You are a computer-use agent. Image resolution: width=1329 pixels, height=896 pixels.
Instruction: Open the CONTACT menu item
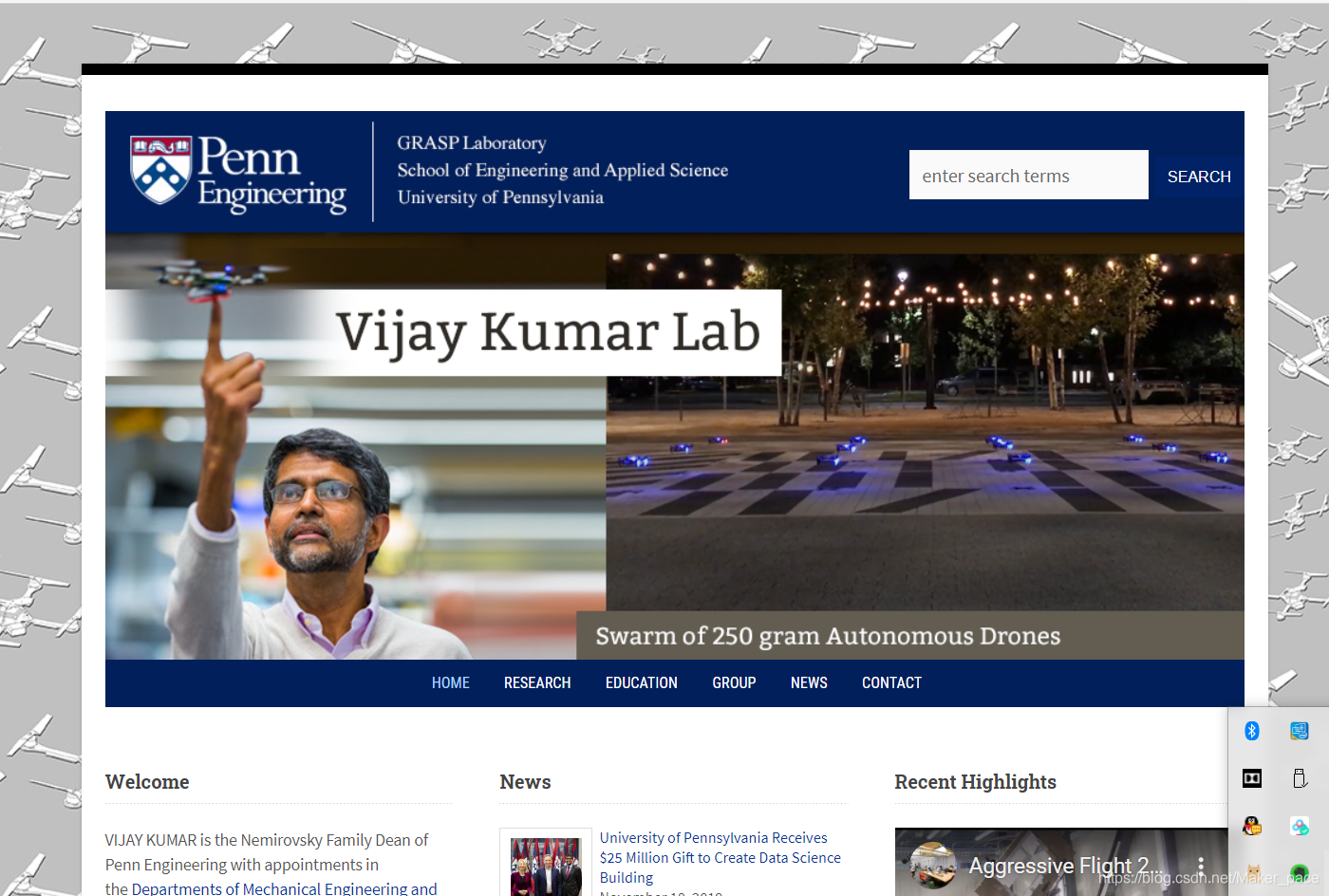pyautogui.click(x=891, y=682)
